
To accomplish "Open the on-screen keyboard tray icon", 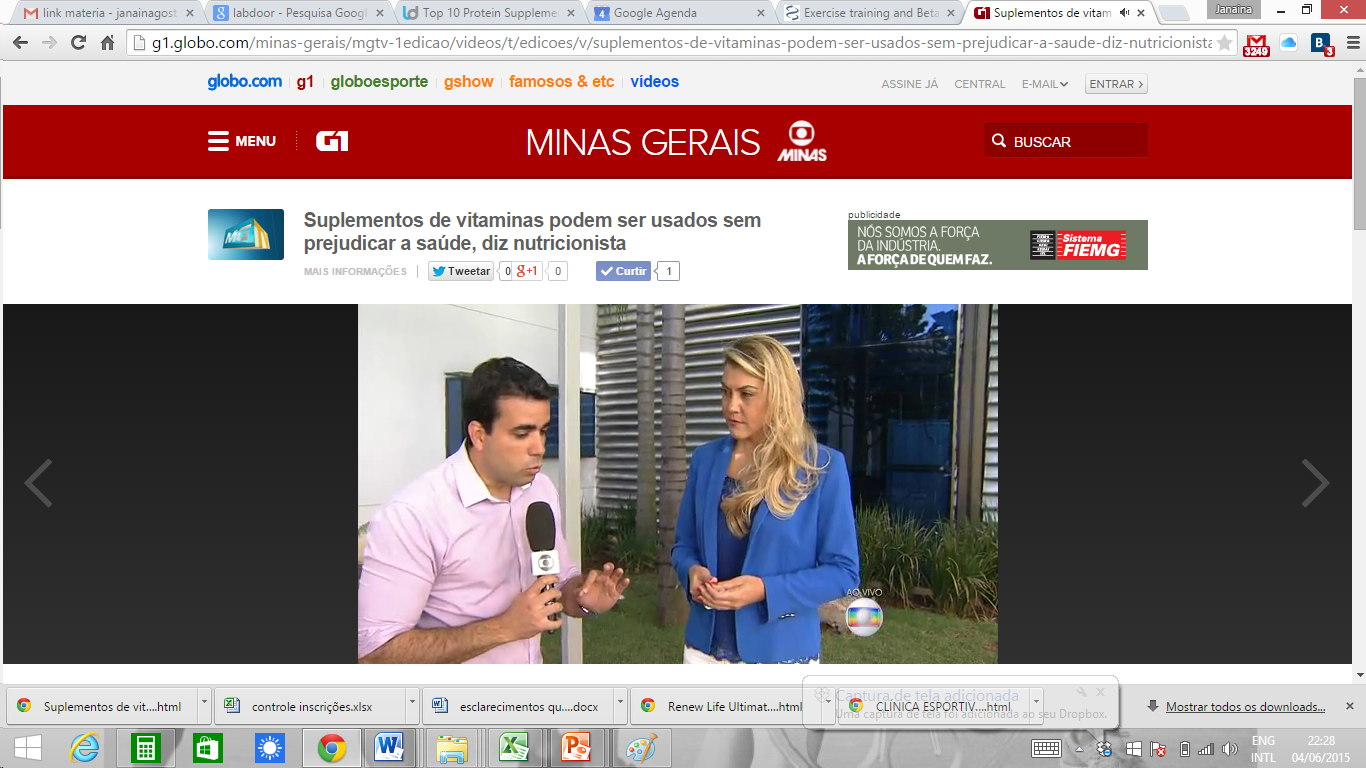I will click(1046, 749).
